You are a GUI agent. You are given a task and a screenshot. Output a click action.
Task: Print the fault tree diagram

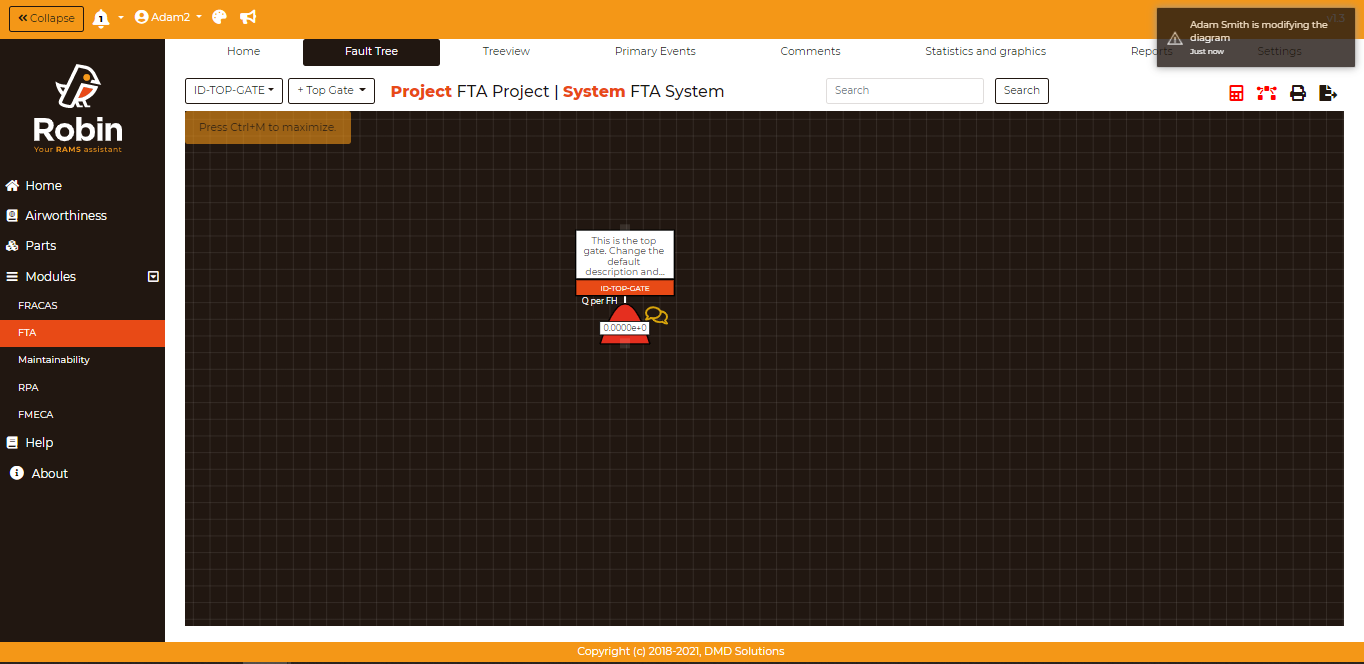click(x=1298, y=93)
